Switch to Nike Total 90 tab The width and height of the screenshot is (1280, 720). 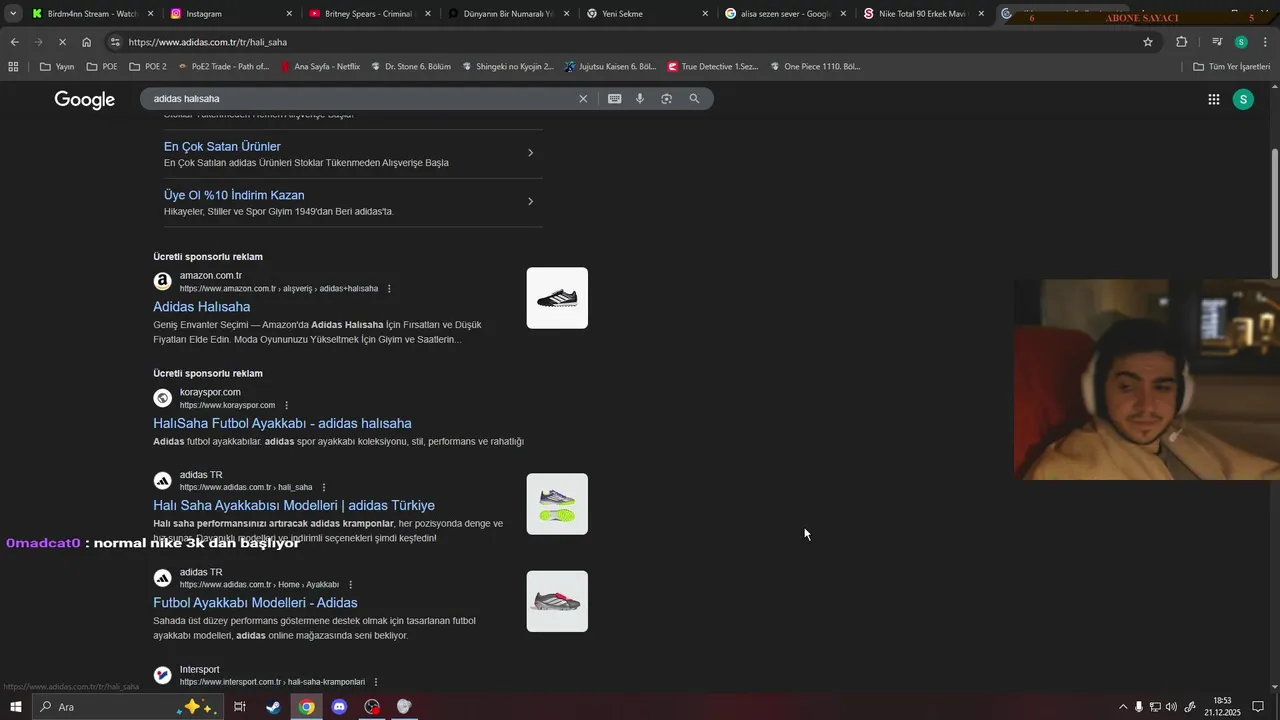(924, 14)
